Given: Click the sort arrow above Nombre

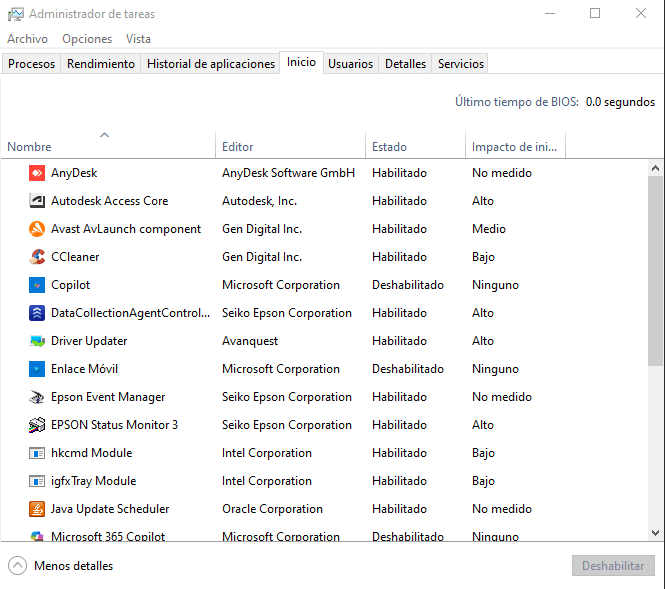Looking at the screenshot, I should [x=104, y=135].
